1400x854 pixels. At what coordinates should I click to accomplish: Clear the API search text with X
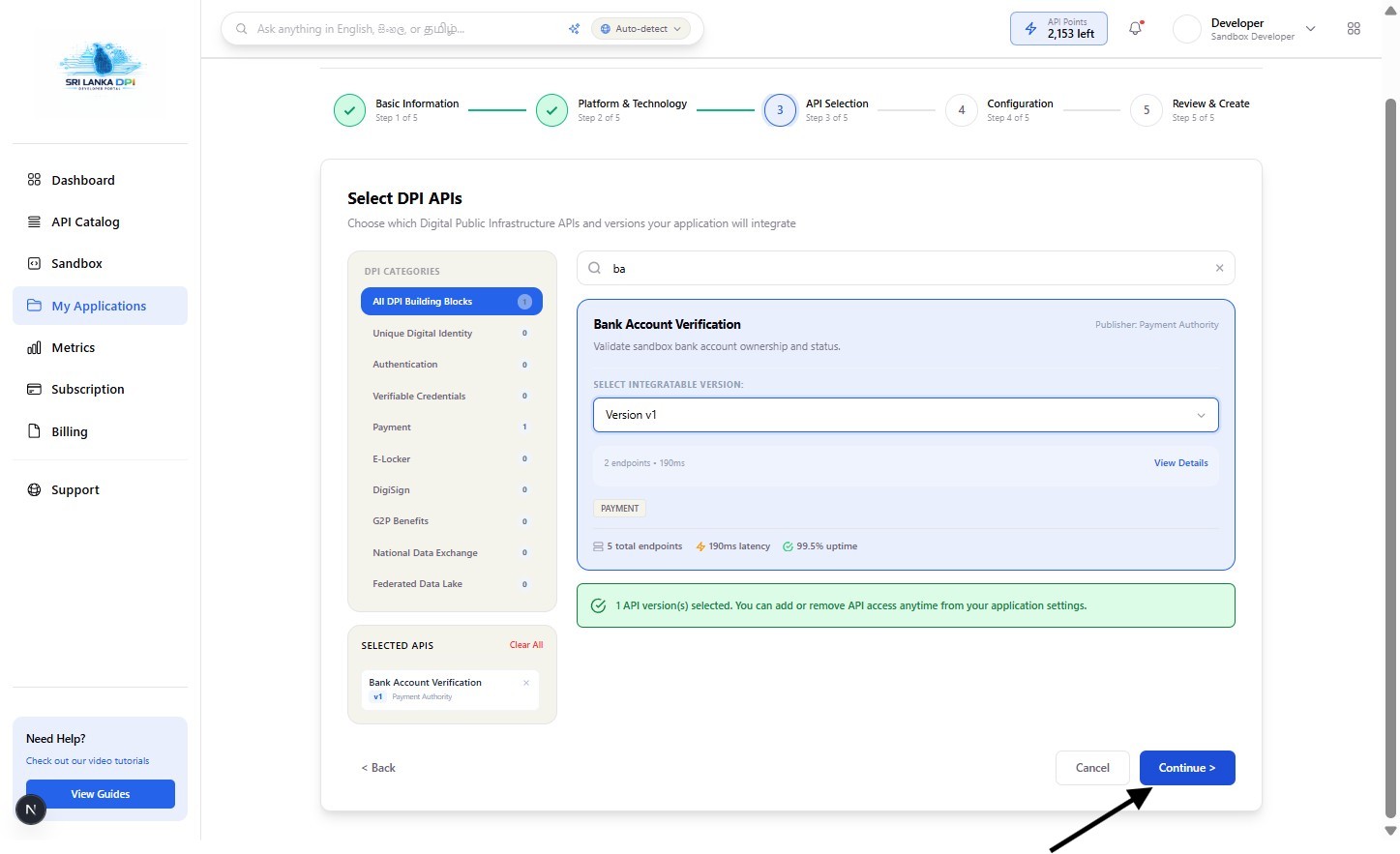(1219, 268)
